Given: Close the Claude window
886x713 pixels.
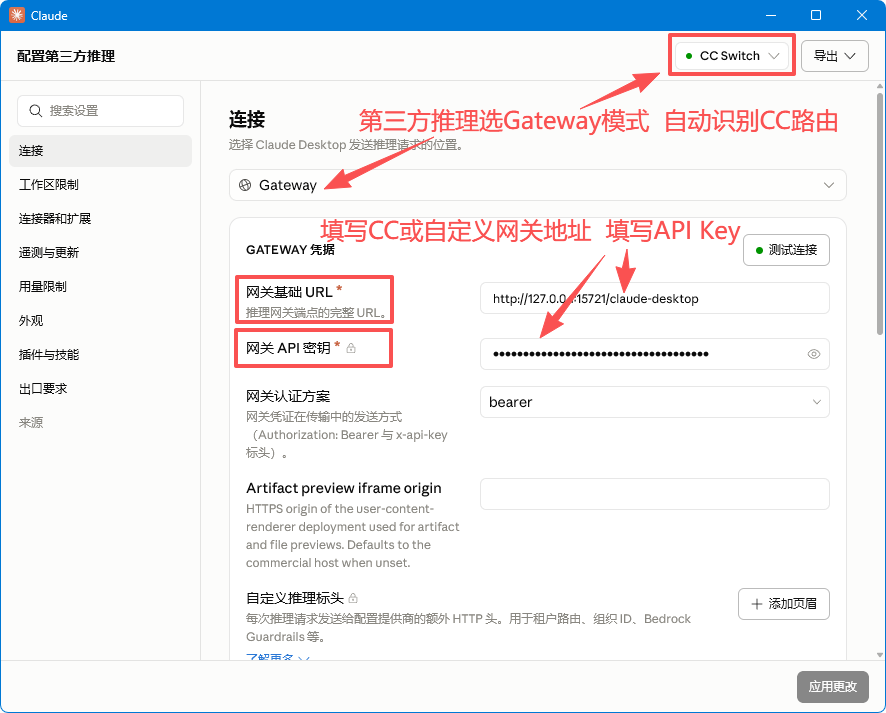Looking at the screenshot, I should coord(862,15).
